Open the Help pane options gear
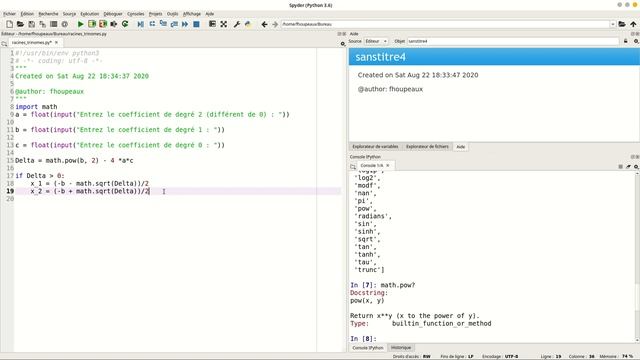Viewport: 640px width, 360px height. click(x=636, y=41)
